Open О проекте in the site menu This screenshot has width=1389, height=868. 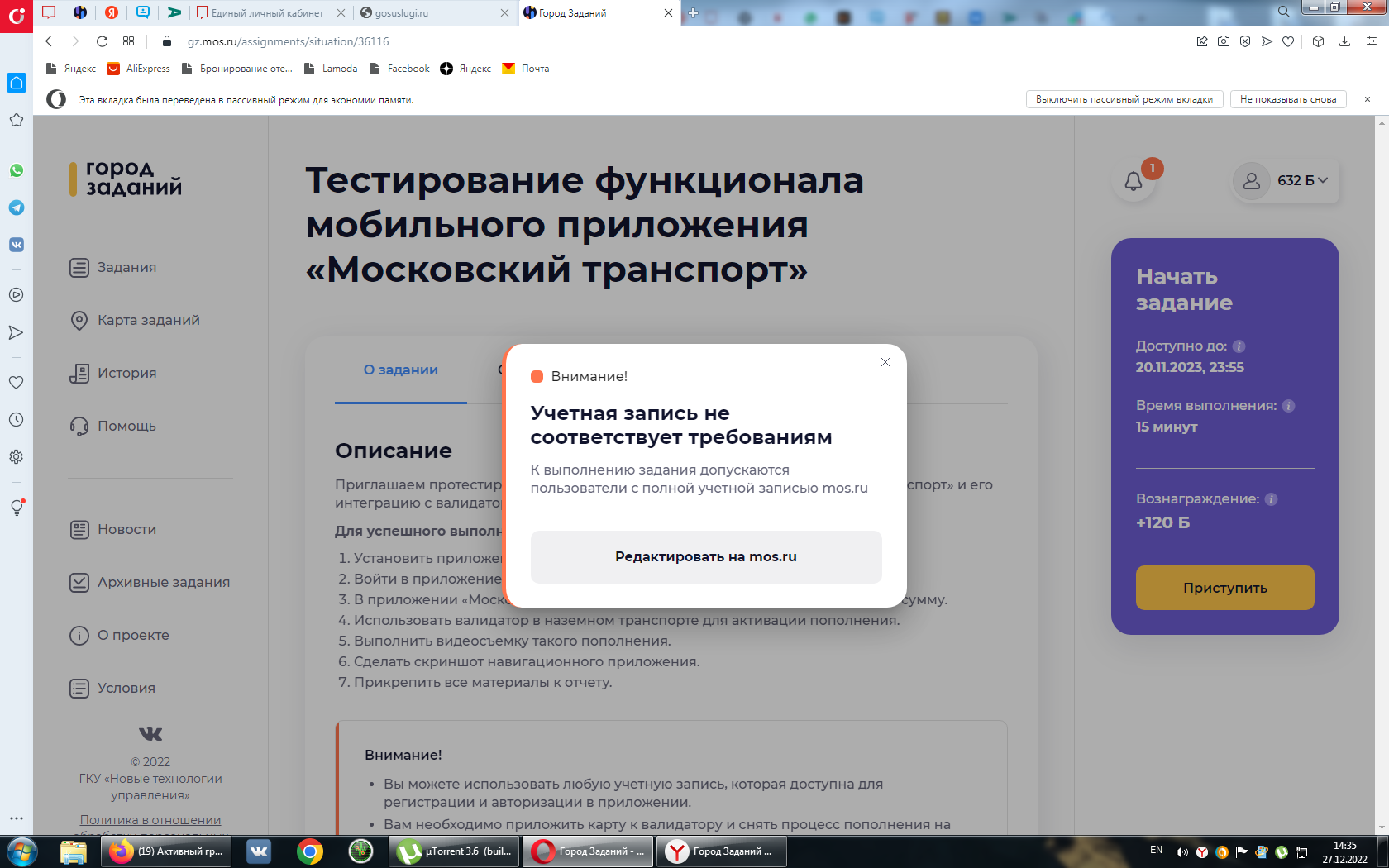point(120,635)
